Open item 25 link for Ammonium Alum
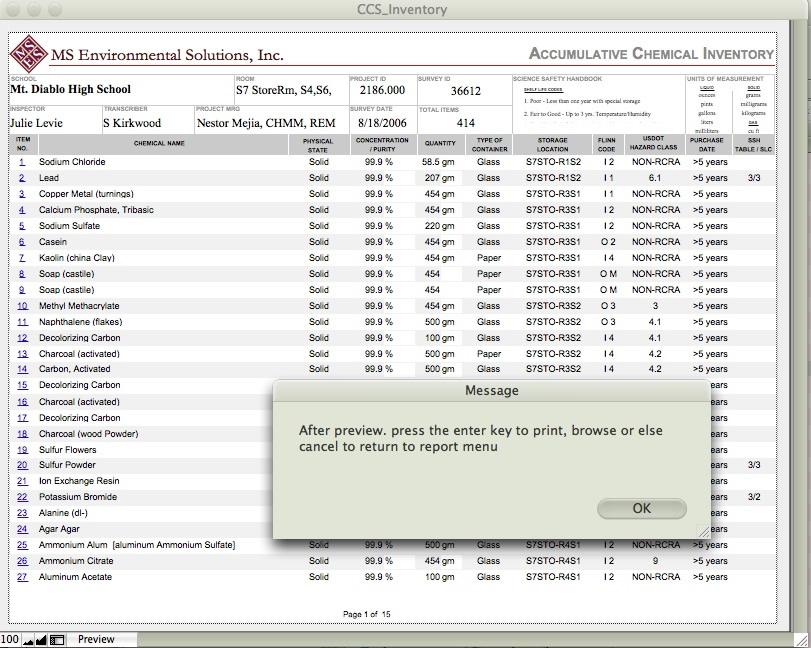Screen dimensions: 811x648 pos(22,545)
